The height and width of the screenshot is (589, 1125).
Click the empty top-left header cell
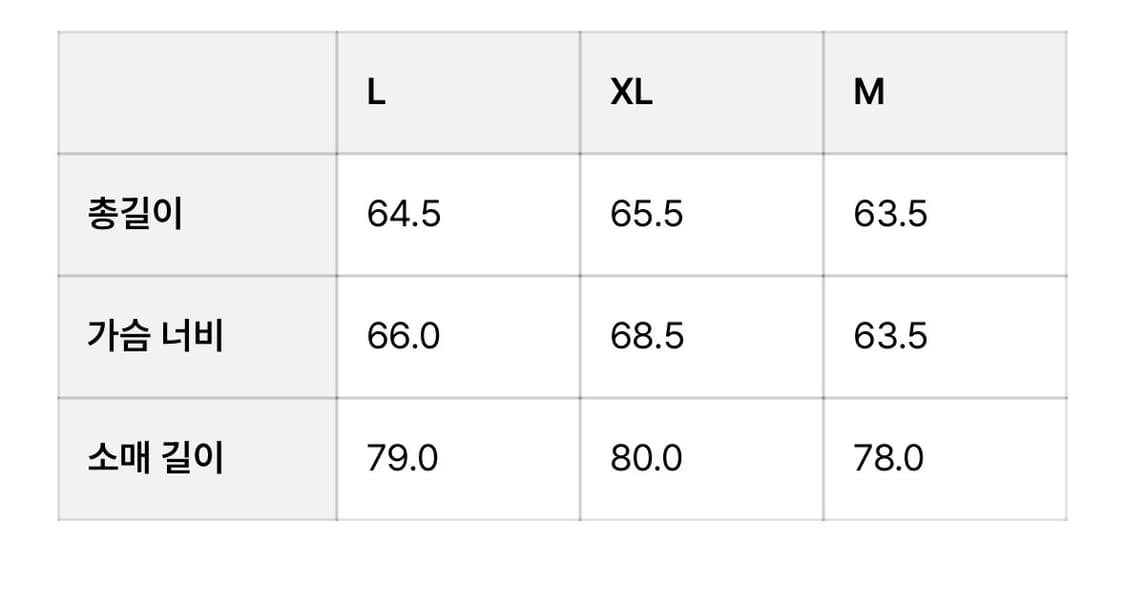coord(197,93)
